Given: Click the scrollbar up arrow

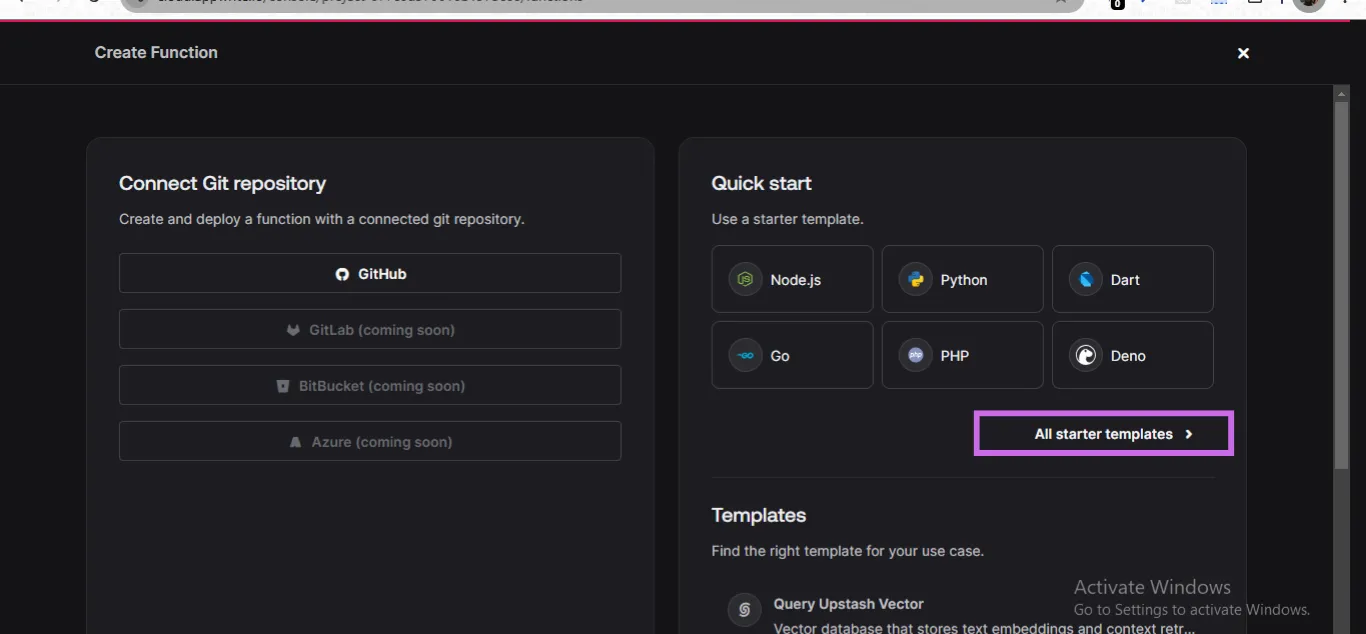Looking at the screenshot, I should [1342, 92].
